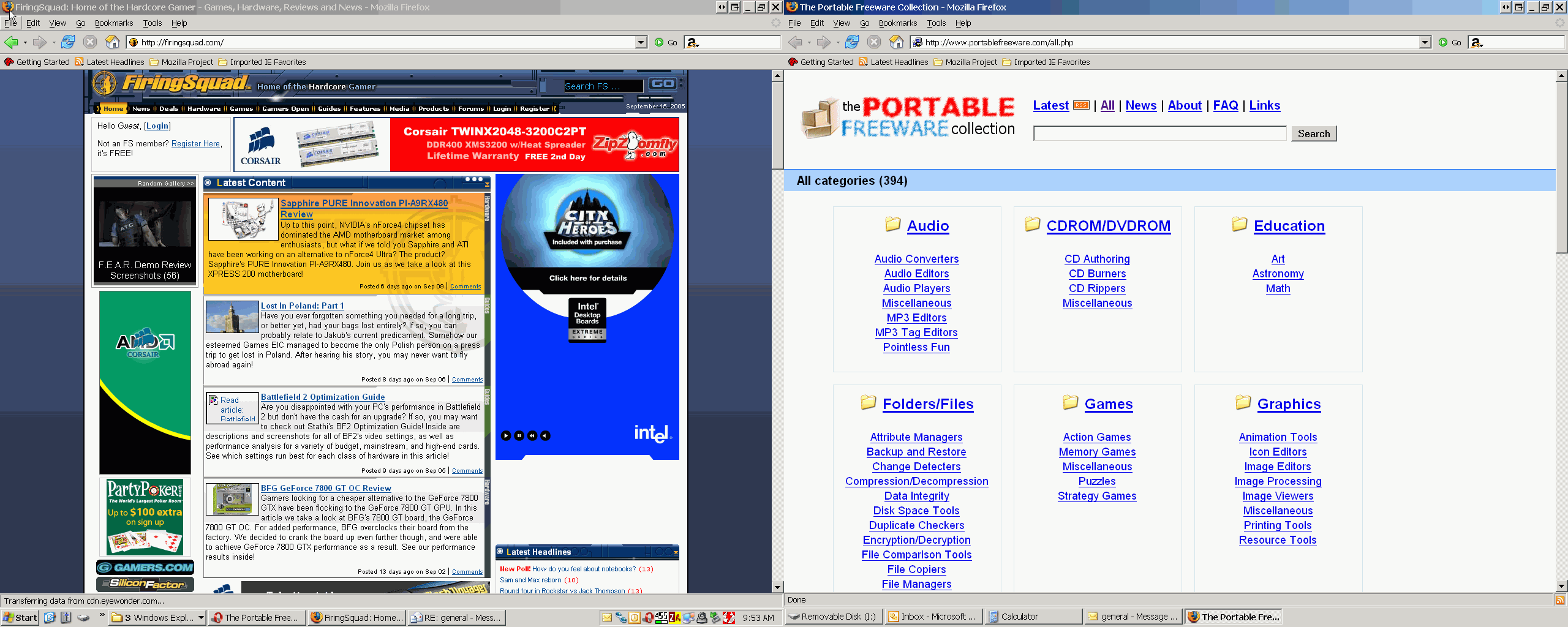Open View menu in Portable Freeware window

[842, 23]
